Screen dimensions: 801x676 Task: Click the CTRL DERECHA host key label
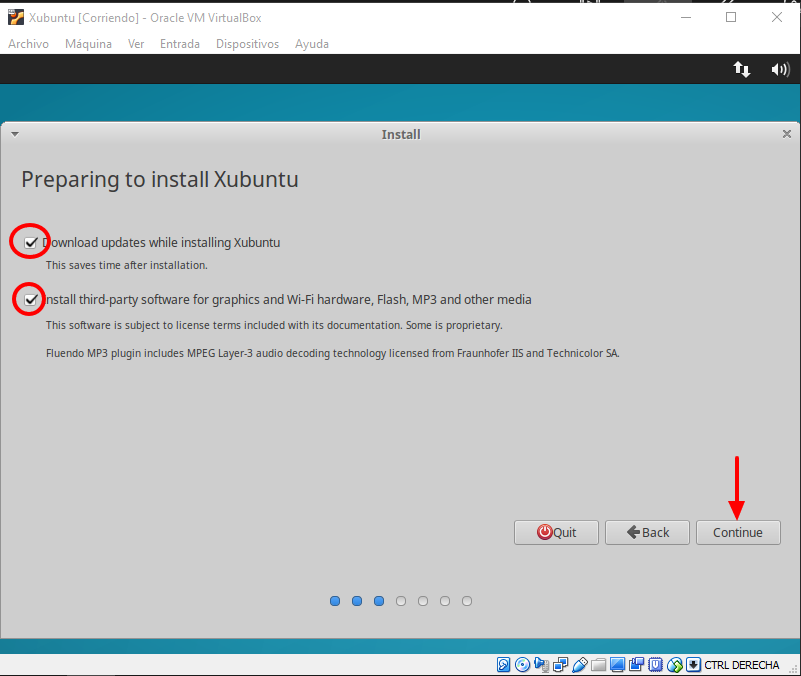tap(742, 665)
